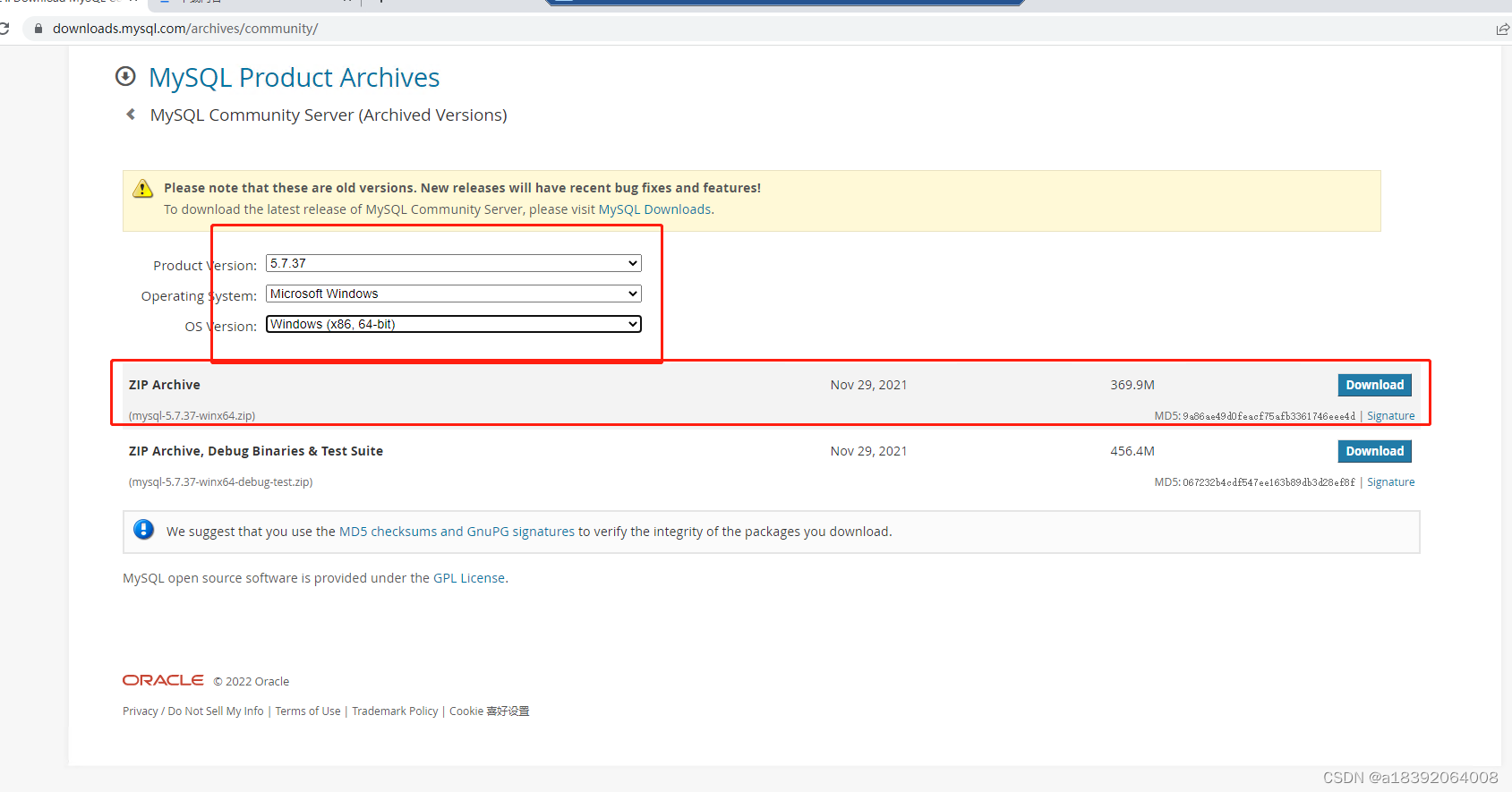
Task: Click the 456.4M file size value
Action: (1132, 451)
